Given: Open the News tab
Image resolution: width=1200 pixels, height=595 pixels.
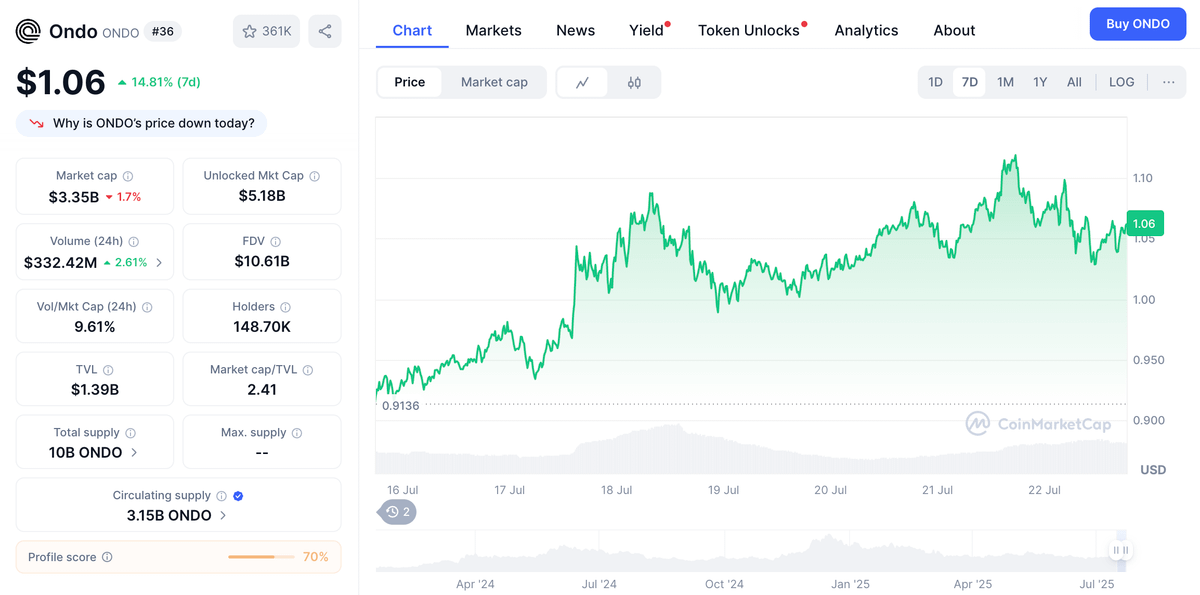Looking at the screenshot, I should (575, 30).
